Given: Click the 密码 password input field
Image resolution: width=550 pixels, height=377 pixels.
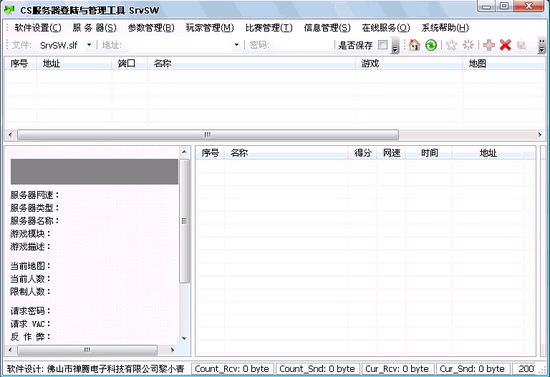Looking at the screenshot, I should click(302, 45).
